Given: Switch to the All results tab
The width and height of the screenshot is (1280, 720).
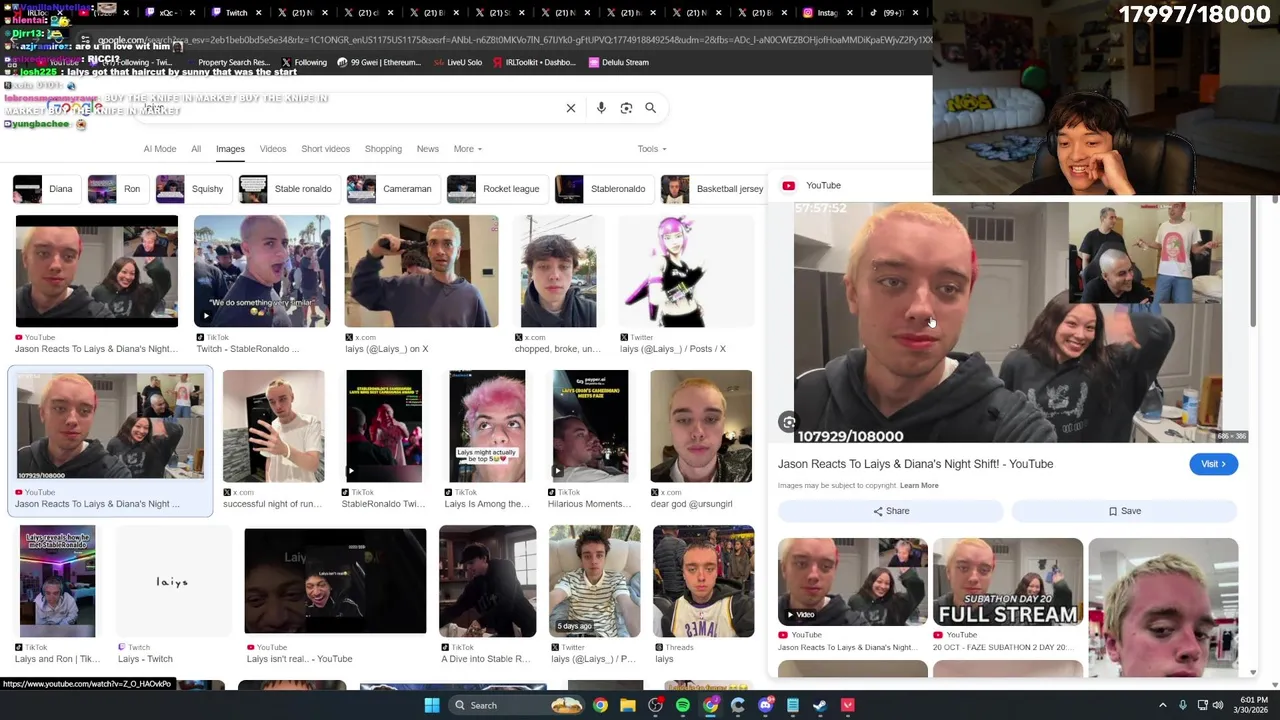Looking at the screenshot, I should coord(196,149).
